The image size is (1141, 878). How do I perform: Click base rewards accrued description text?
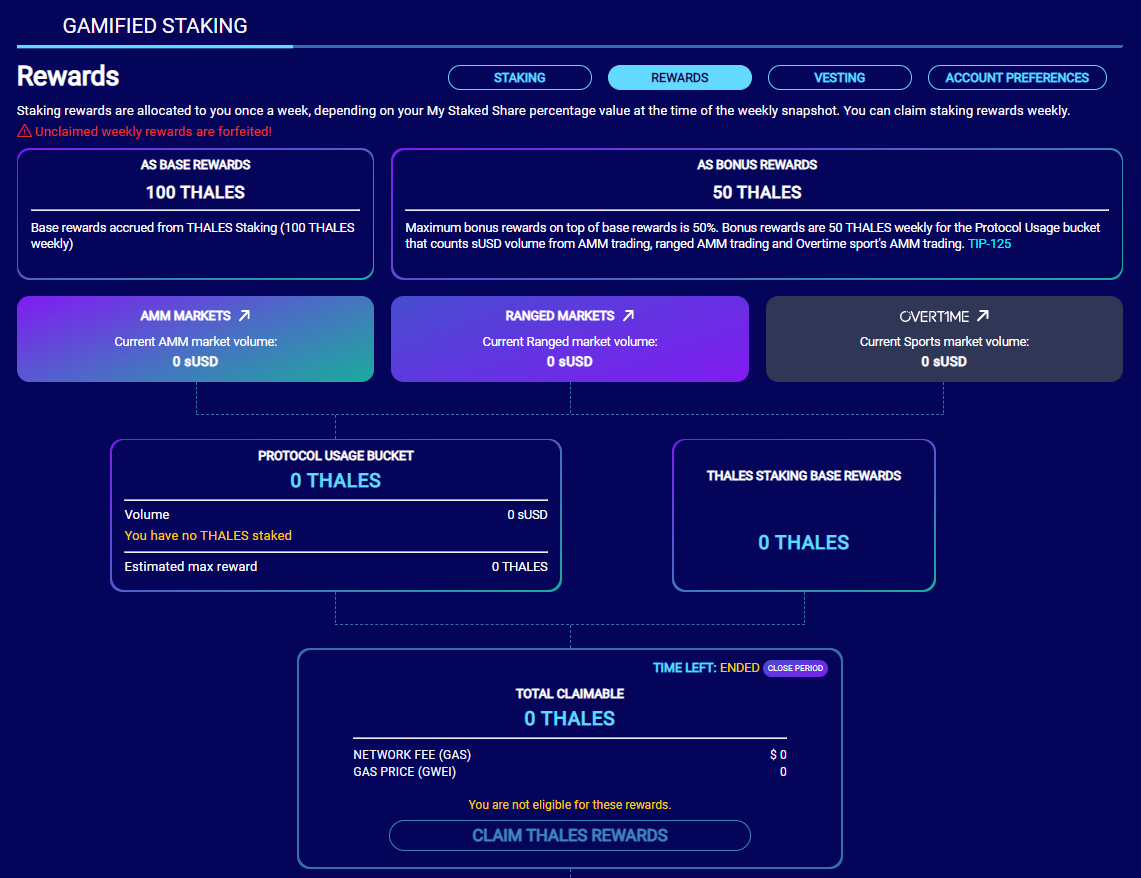point(193,236)
